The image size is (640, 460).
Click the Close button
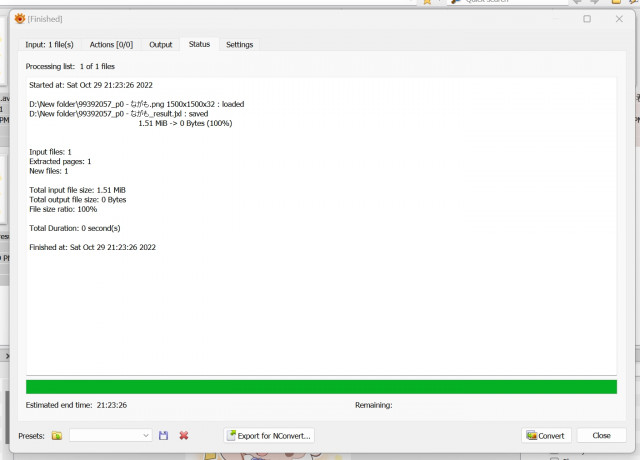point(601,436)
